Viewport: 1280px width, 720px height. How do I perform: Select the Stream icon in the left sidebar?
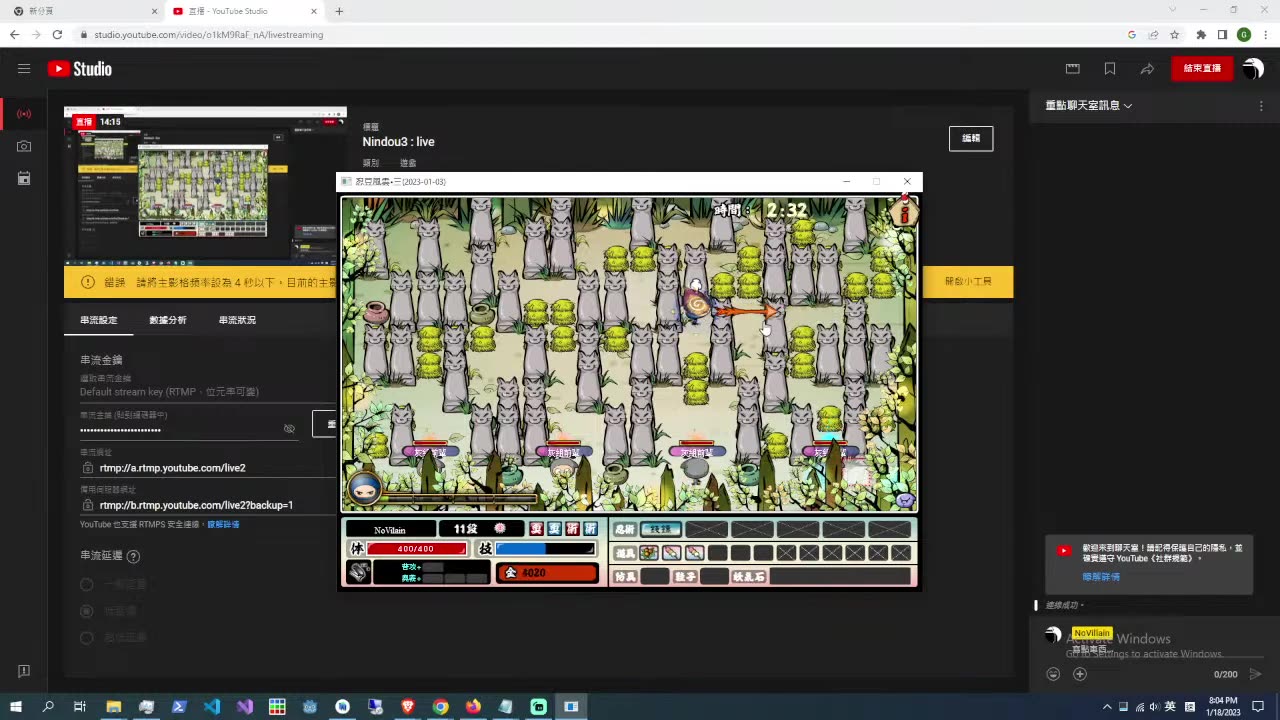(24, 113)
